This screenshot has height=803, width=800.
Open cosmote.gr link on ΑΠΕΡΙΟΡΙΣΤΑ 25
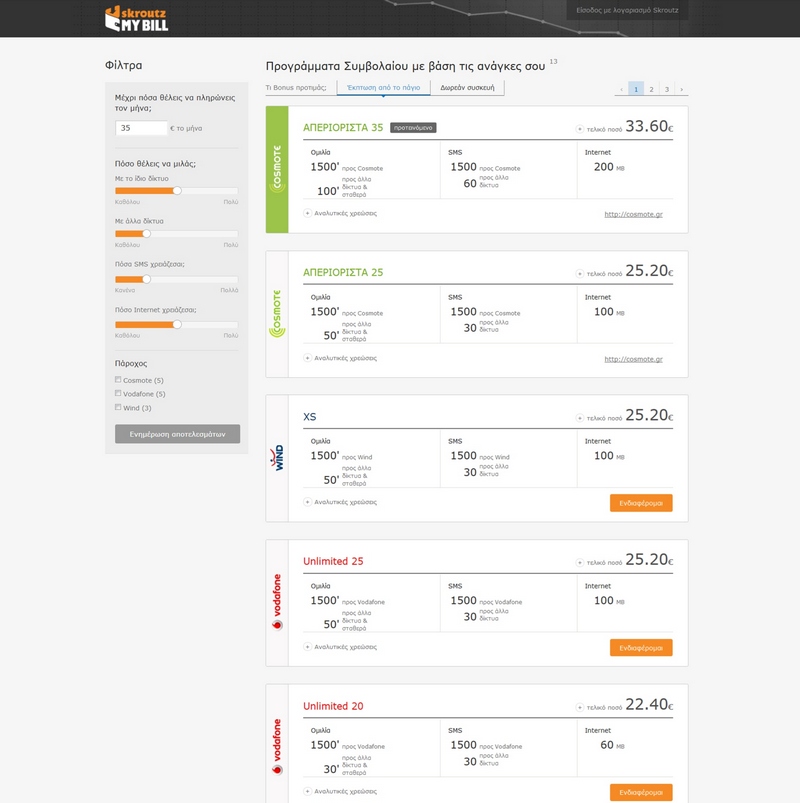click(x=633, y=359)
